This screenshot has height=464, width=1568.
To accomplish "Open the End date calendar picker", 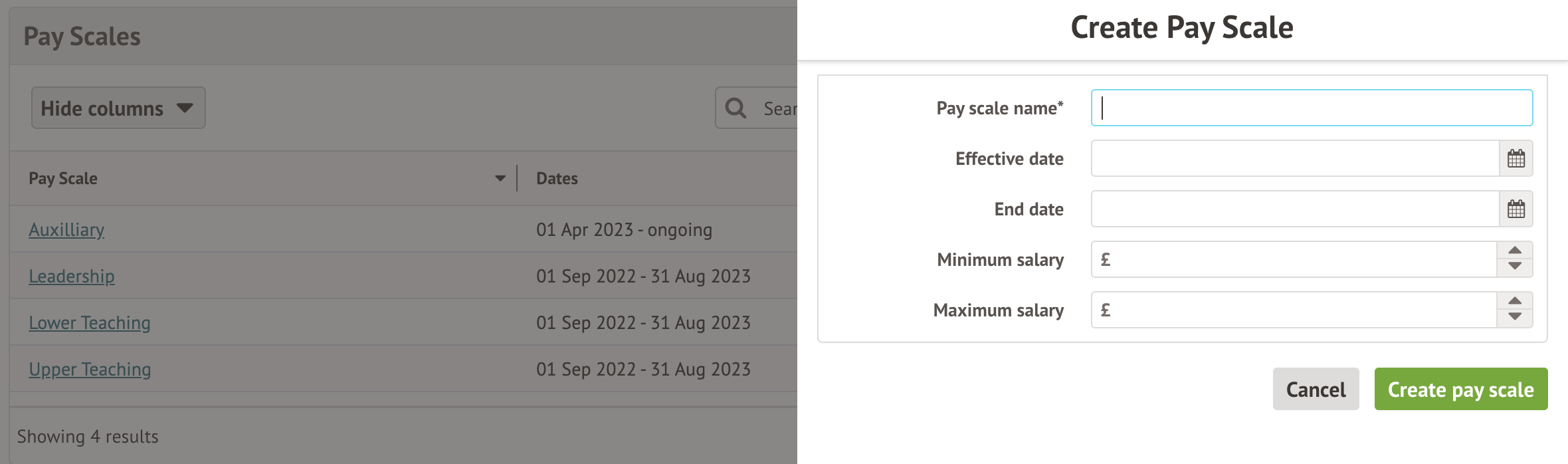I will point(1516,209).
